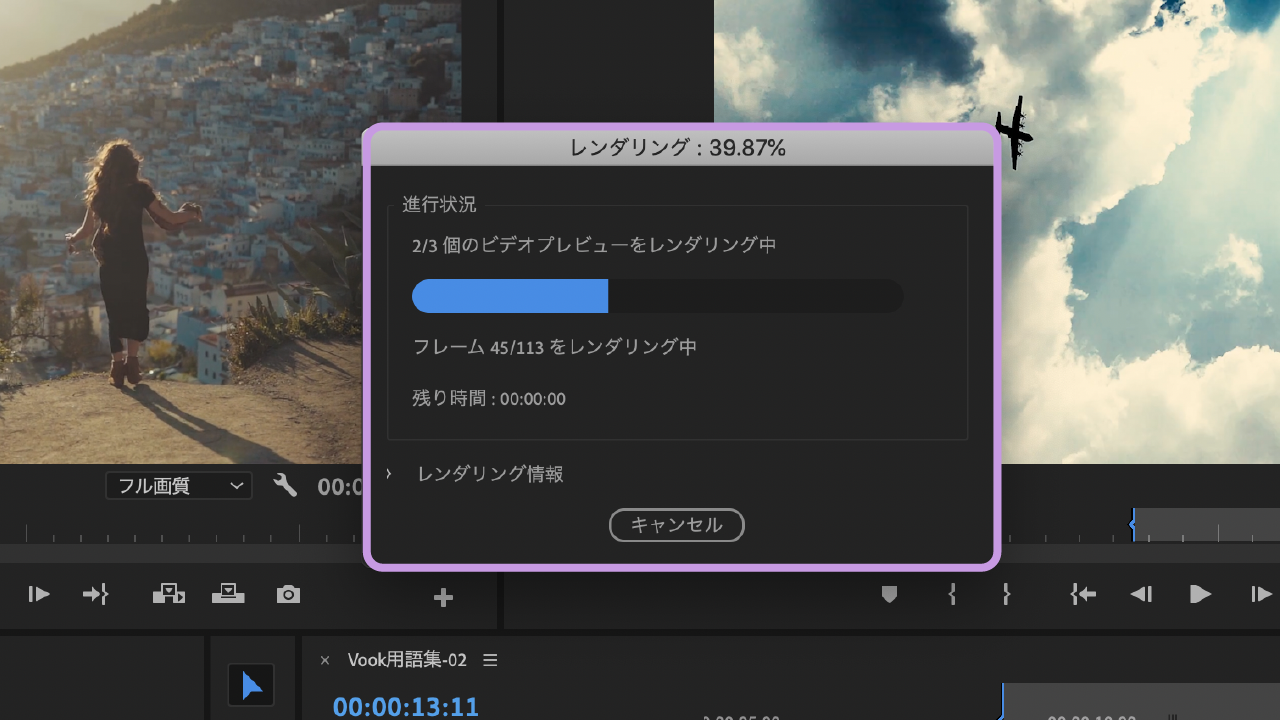Click the 2/3 個のビデオプレビュー status text
Viewport: 1280px width, 720px height.
click(594, 245)
